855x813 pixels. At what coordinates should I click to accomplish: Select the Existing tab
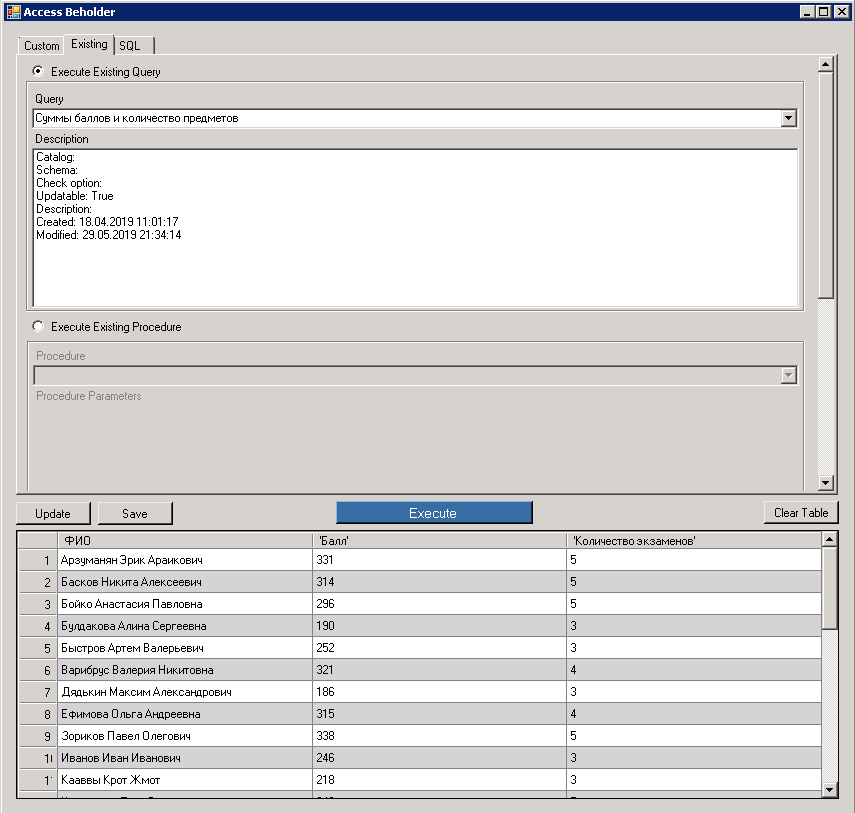(x=88, y=44)
